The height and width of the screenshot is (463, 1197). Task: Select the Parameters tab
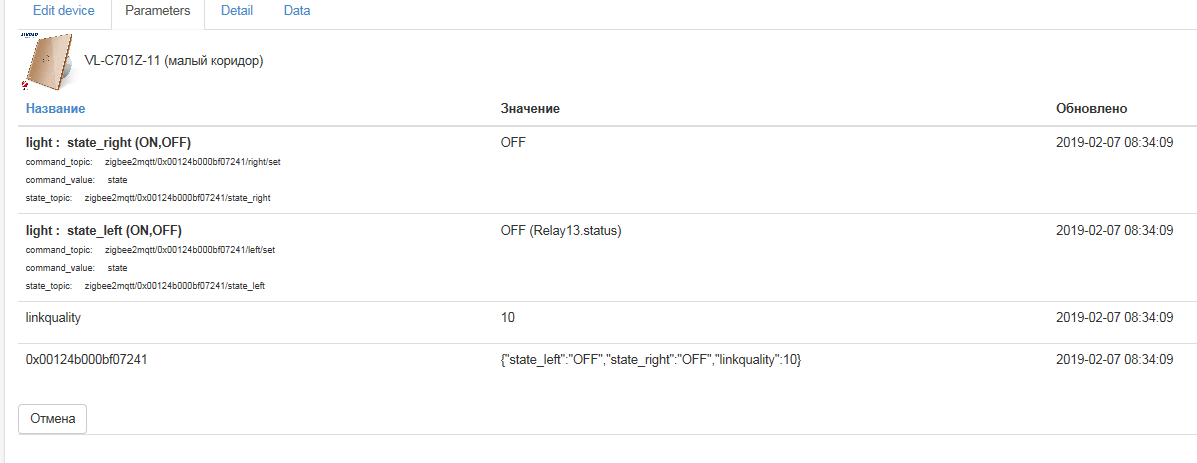[x=156, y=11]
